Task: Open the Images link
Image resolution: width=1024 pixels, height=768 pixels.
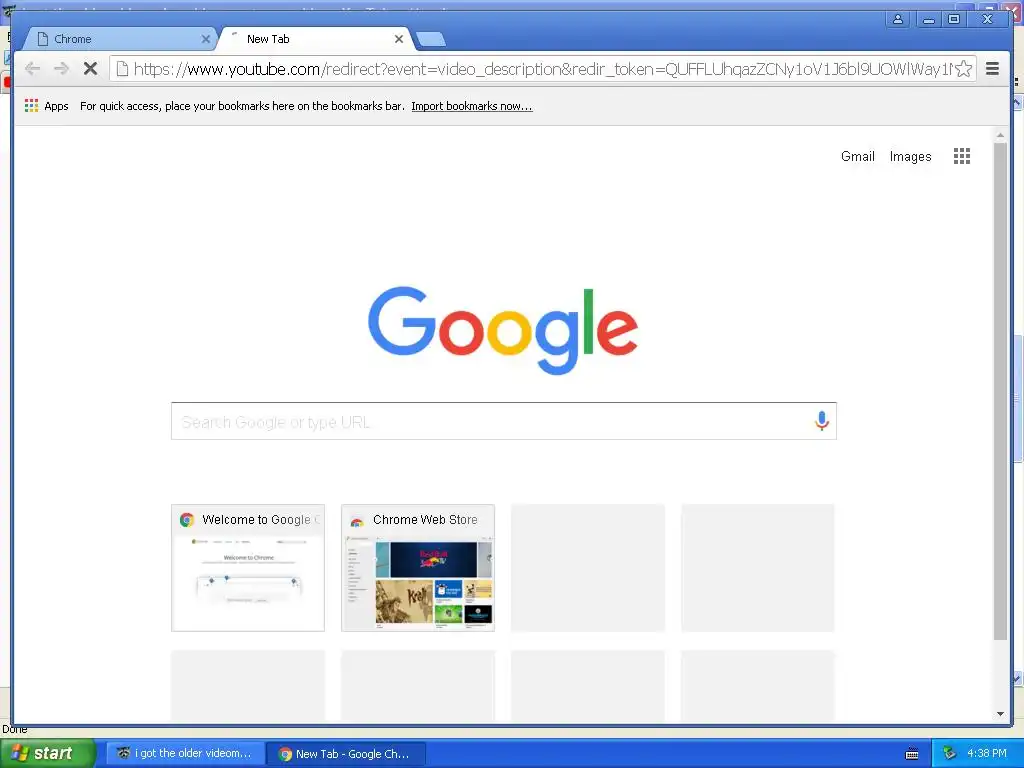Action: pos(910,157)
